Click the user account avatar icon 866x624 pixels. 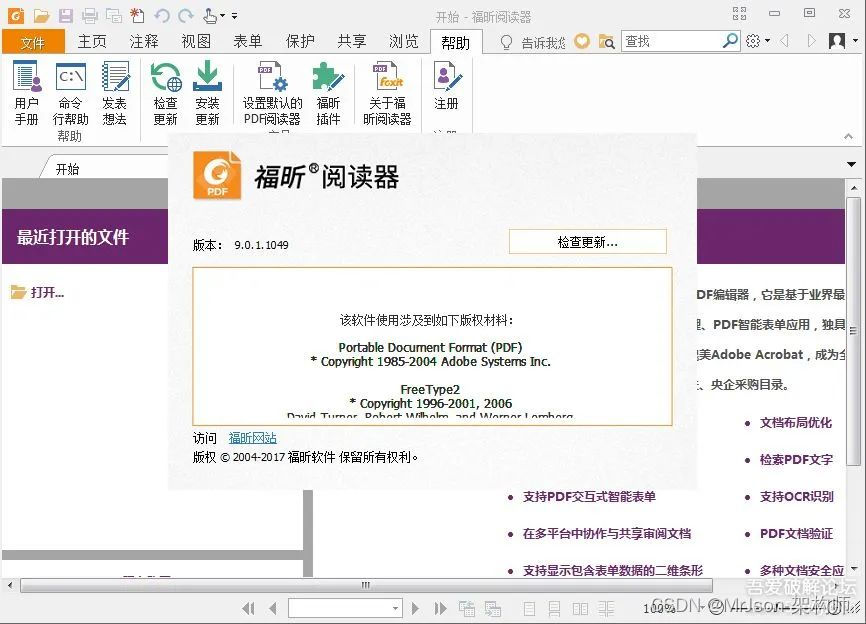pos(837,41)
